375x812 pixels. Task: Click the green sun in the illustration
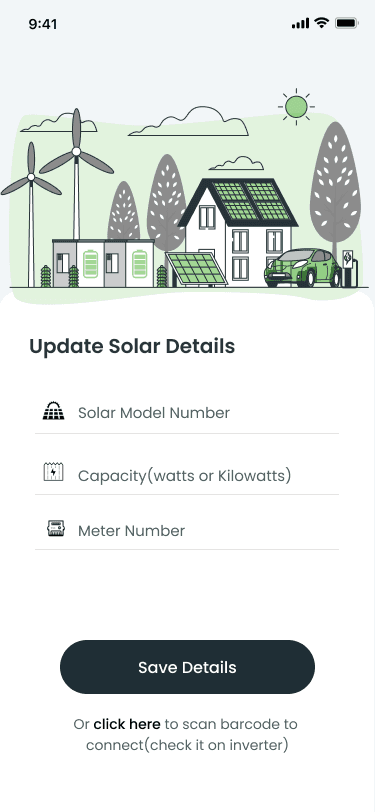(296, 107)
